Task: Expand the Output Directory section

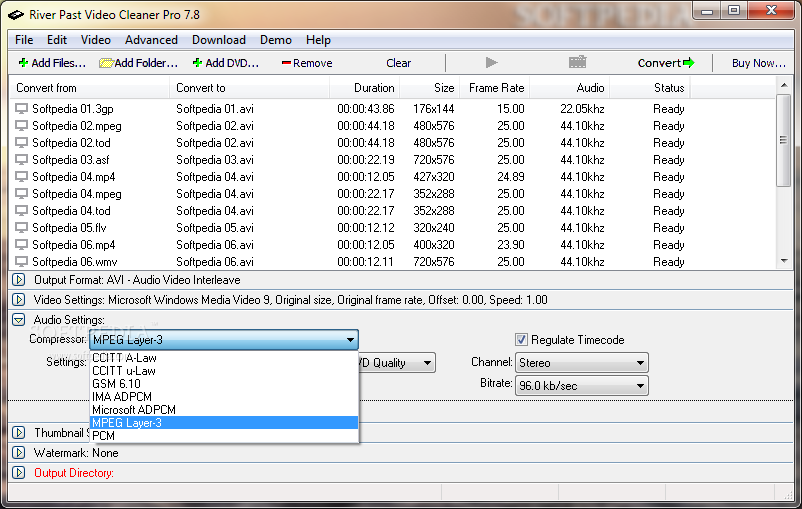Action: 18,473
